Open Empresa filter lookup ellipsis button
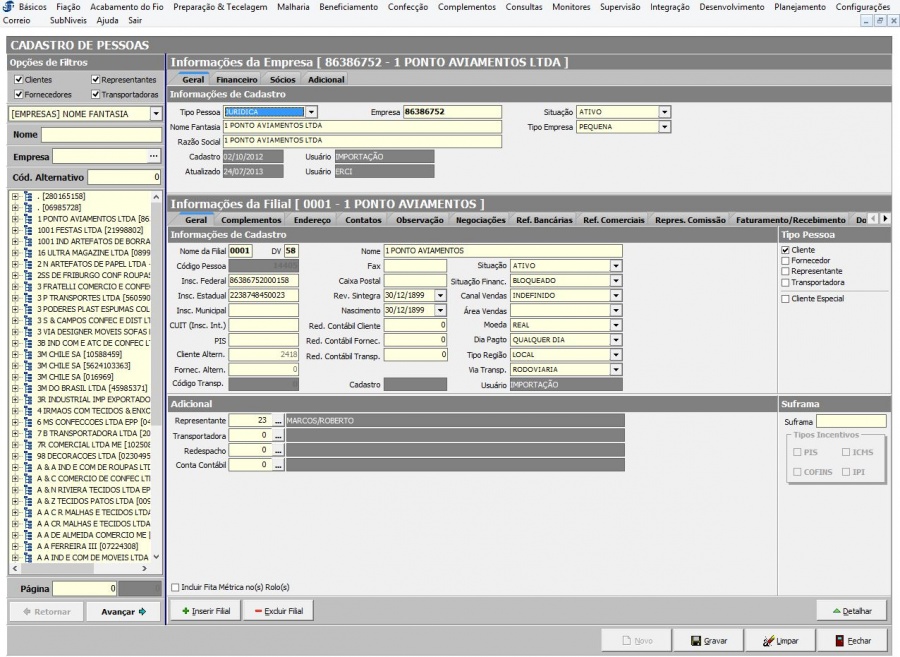The width and height of the screenshot is (900, 657). tap(153, 157)
